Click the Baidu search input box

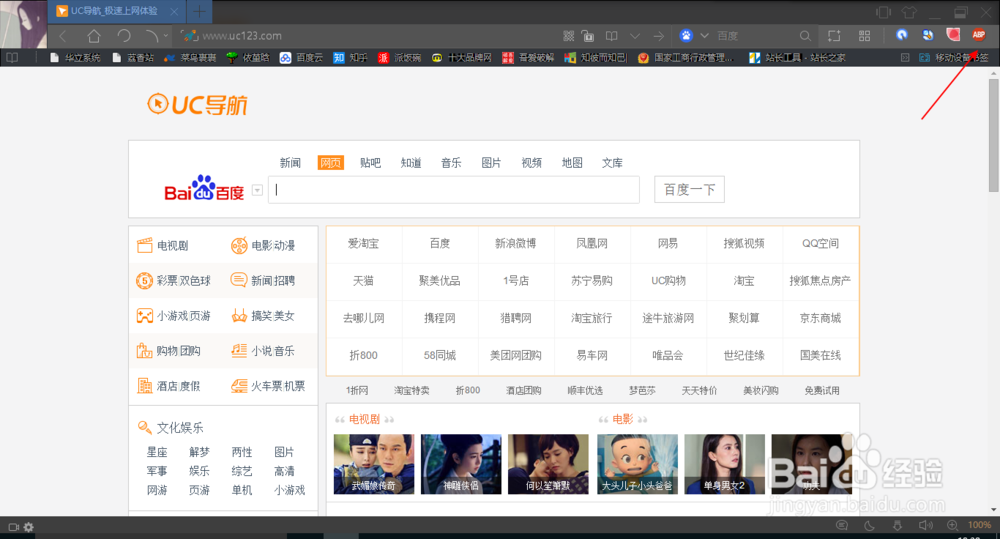(x=453, y=189)
